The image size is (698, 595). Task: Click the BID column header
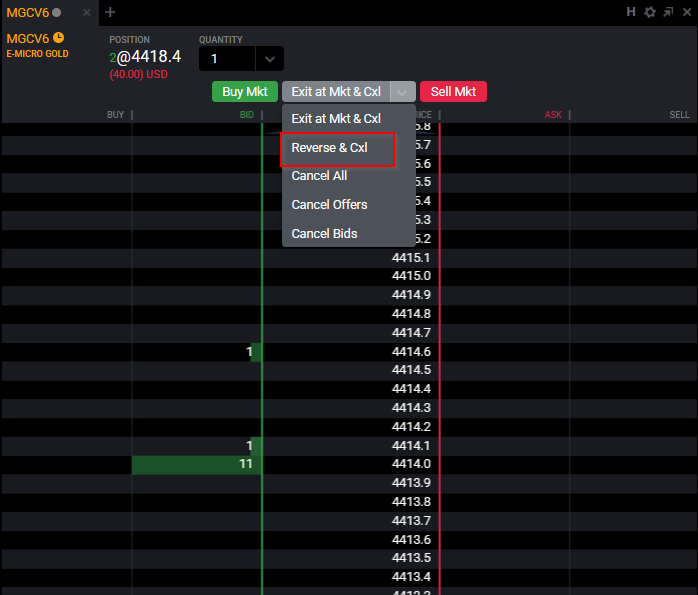pos(247,115)
